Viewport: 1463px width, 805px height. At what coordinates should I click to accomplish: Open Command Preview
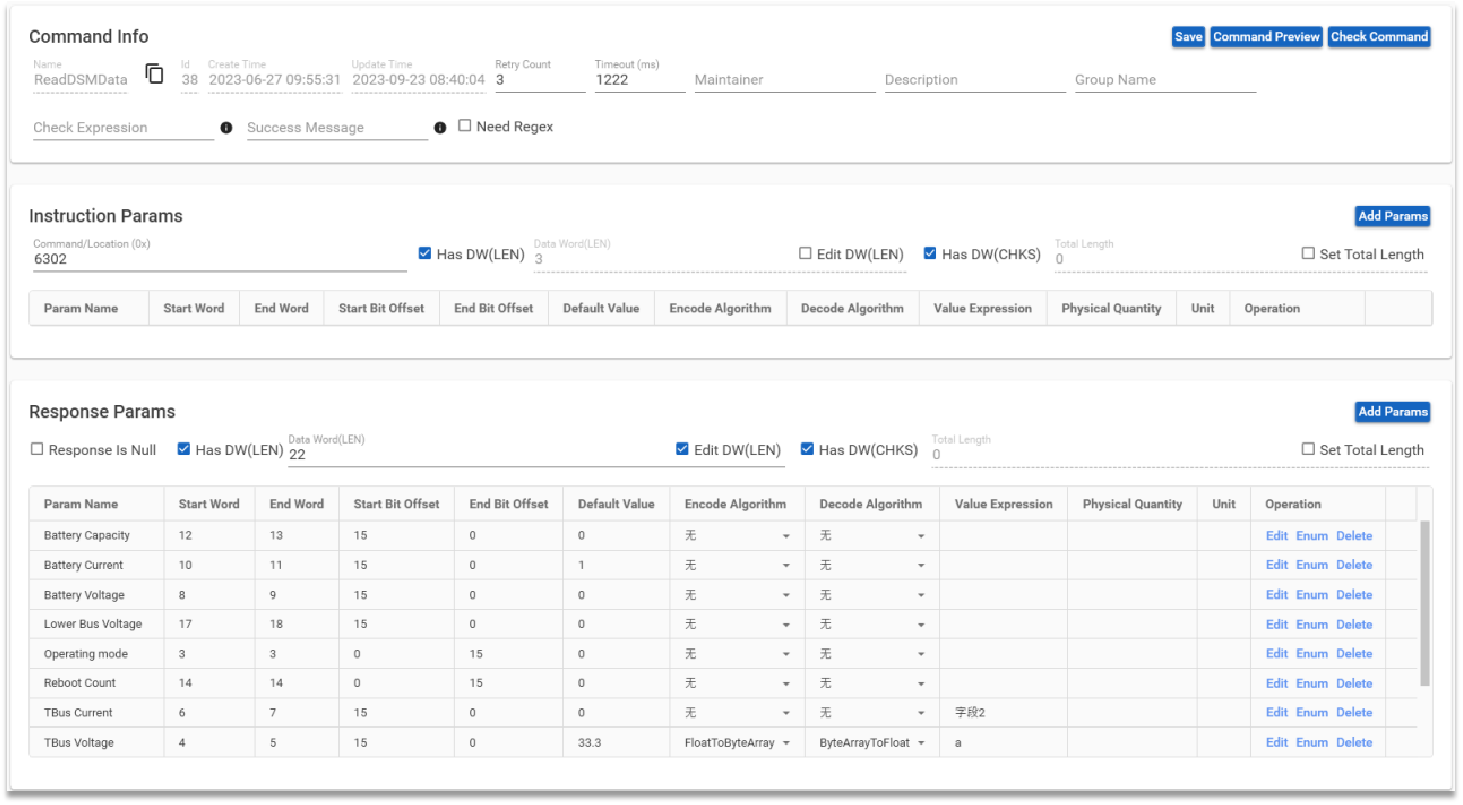1266,37
